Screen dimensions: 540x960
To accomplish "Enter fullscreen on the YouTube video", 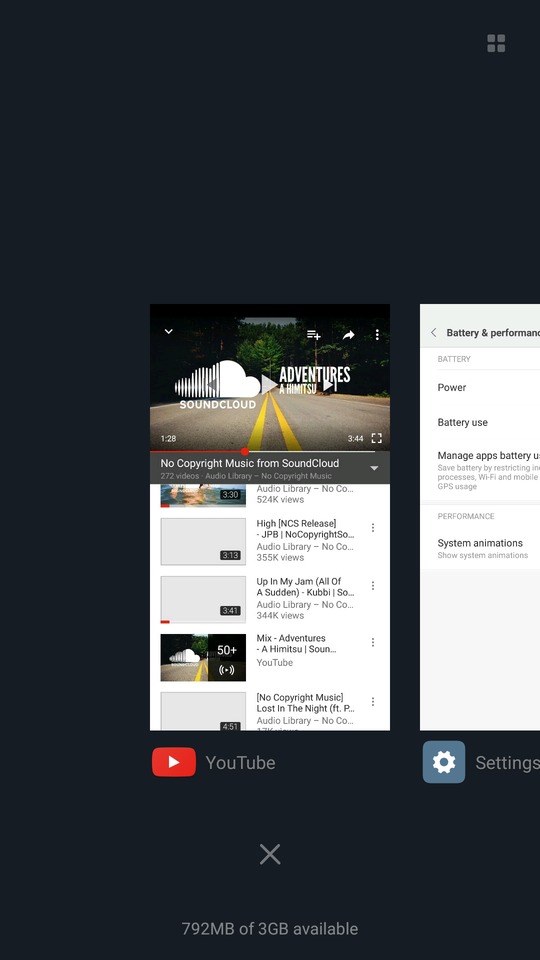I will pos(377,438).
